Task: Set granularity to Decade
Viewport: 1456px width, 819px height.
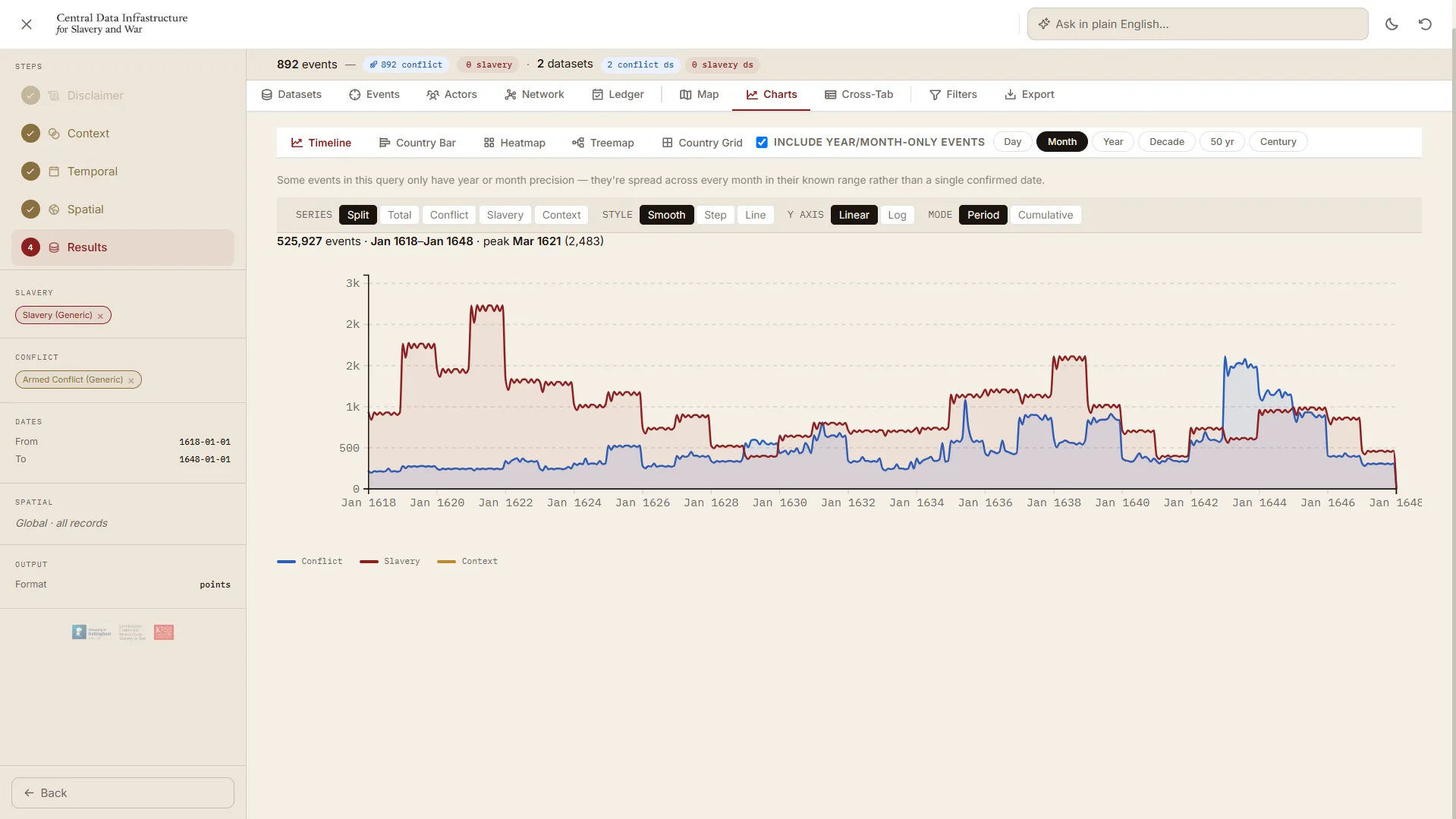Action: [x=1167, y=142]
